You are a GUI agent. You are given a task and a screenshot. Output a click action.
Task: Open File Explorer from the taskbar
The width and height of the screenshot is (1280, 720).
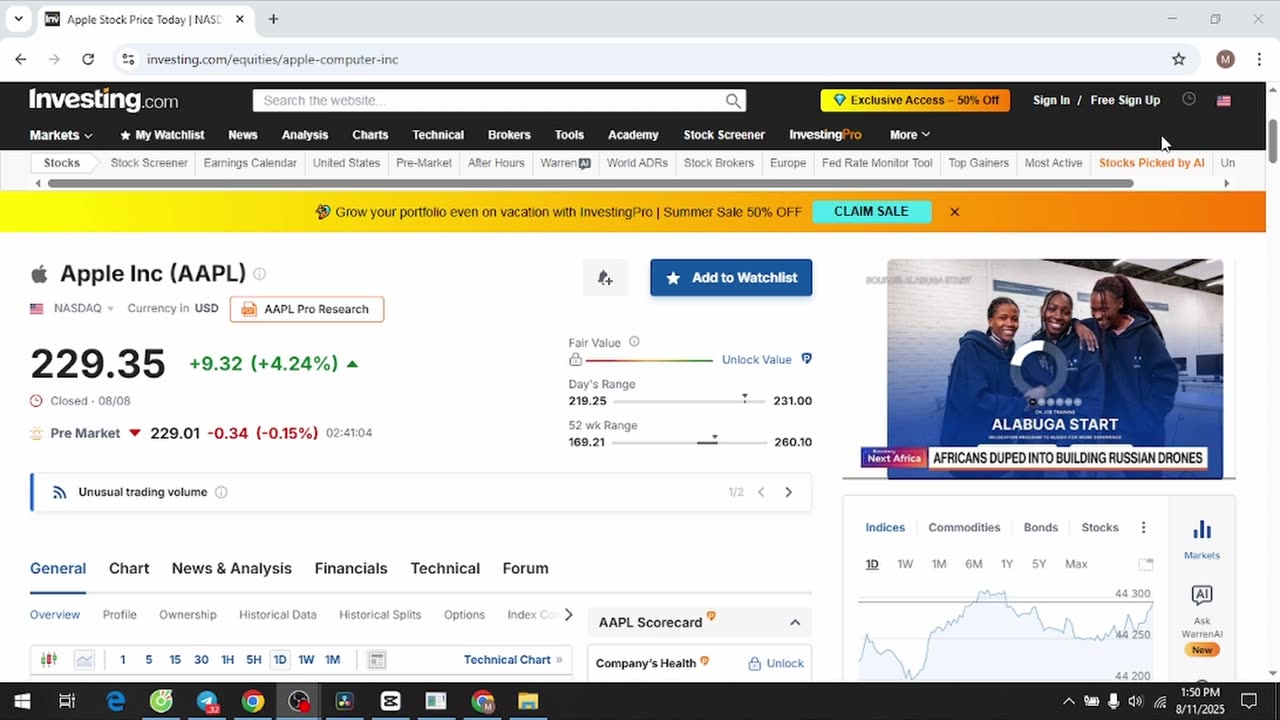point(528,701)
